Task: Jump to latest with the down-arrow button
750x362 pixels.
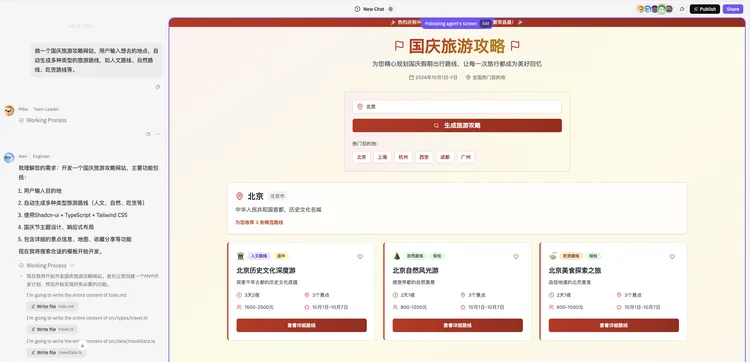Action: 82,345
